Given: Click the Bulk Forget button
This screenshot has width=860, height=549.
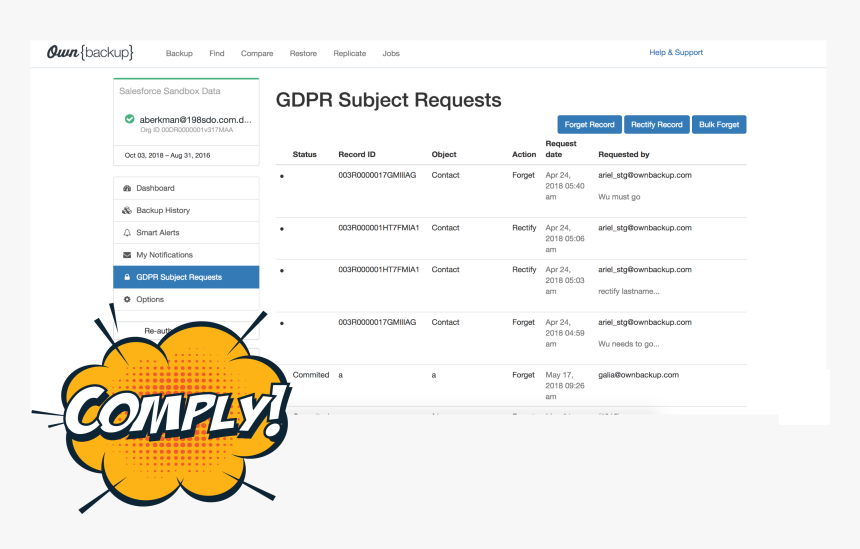Looking at the screenshot, I should 719,124.
